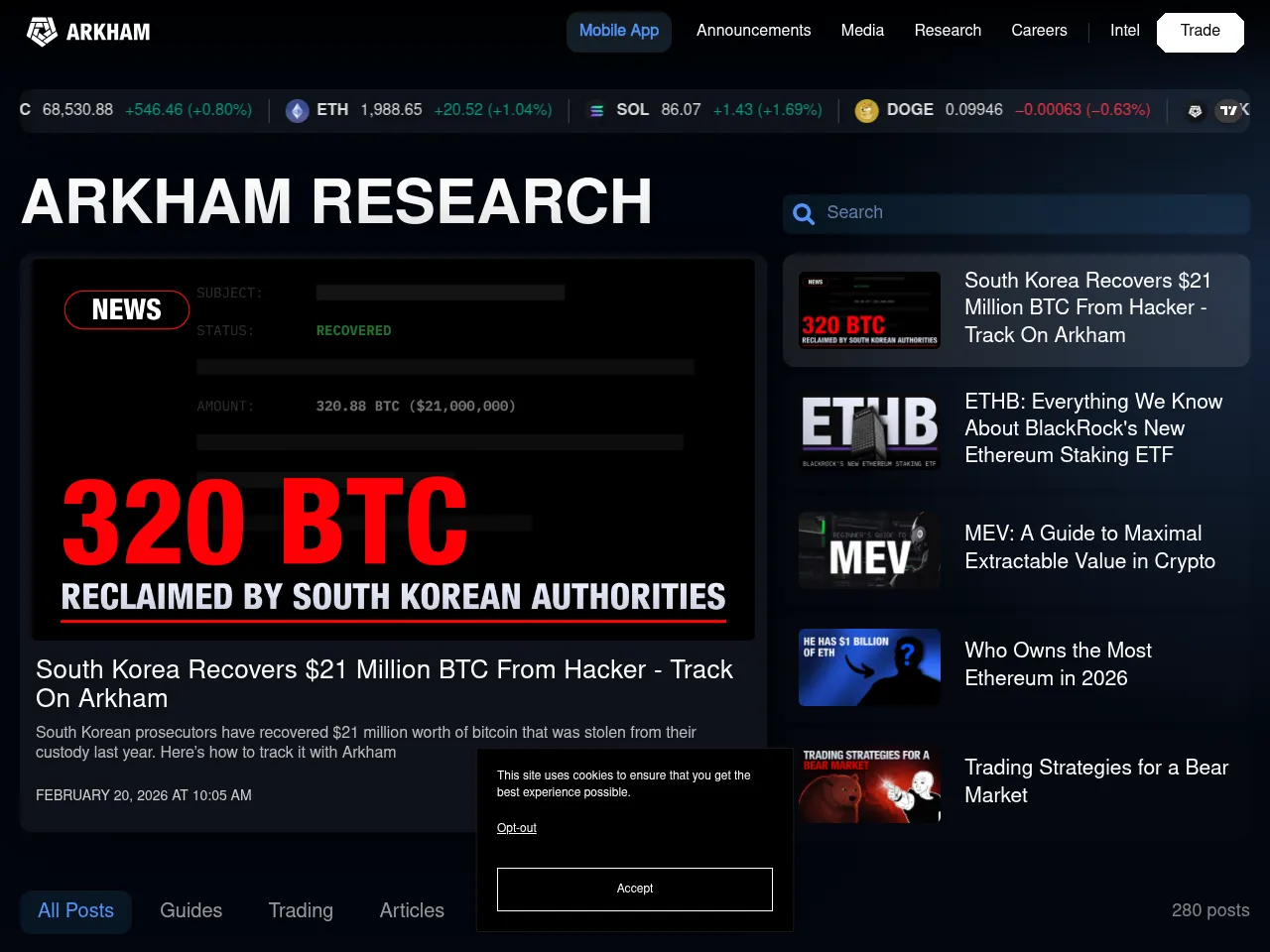
Task: Switch to the Trading posts tab
Action: click(301, 910)
